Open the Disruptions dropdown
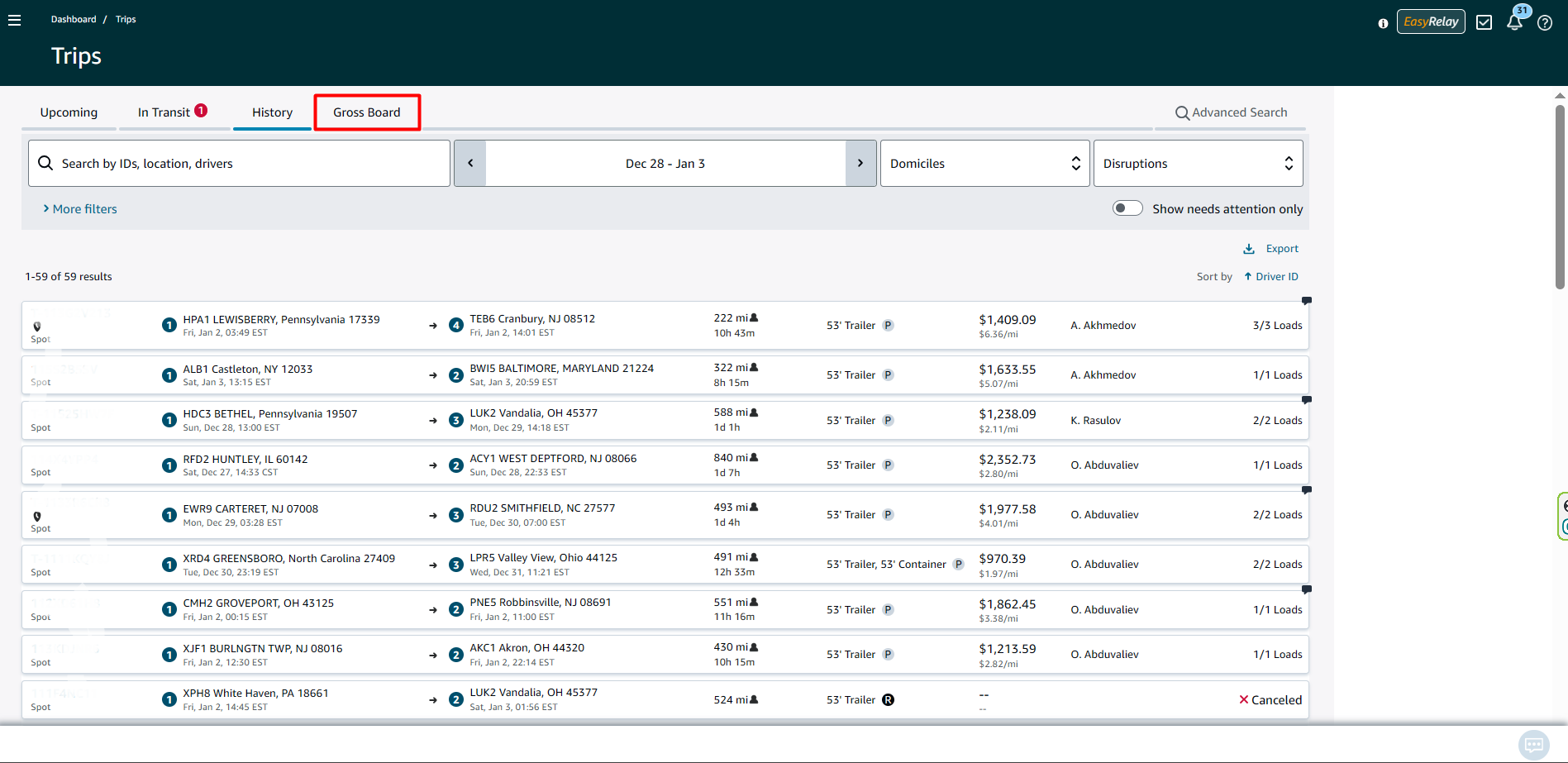The height and width of the screenshot is (763, 1568). (1197, 163)
